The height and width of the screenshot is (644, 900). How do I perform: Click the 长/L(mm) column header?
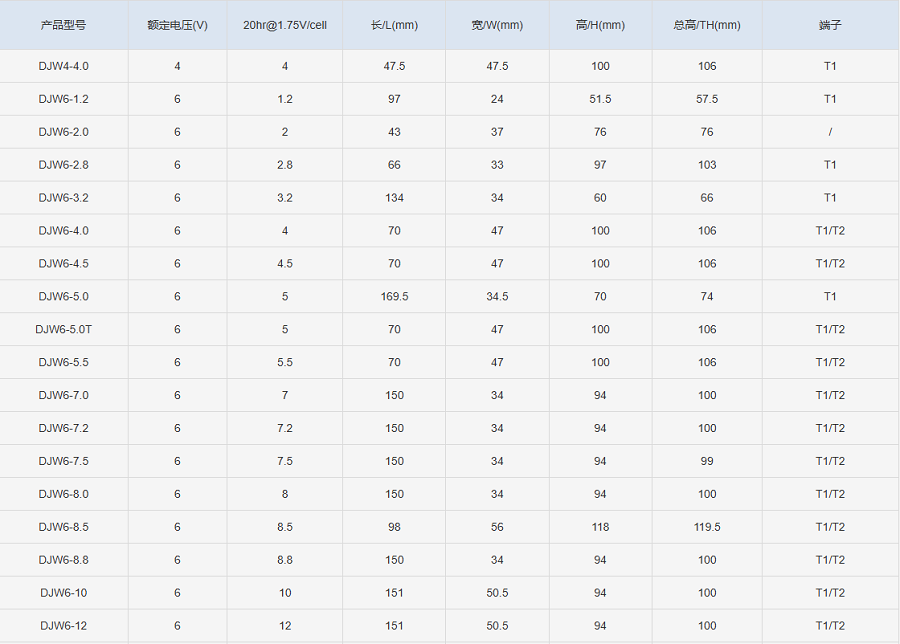tap(394, 25)
